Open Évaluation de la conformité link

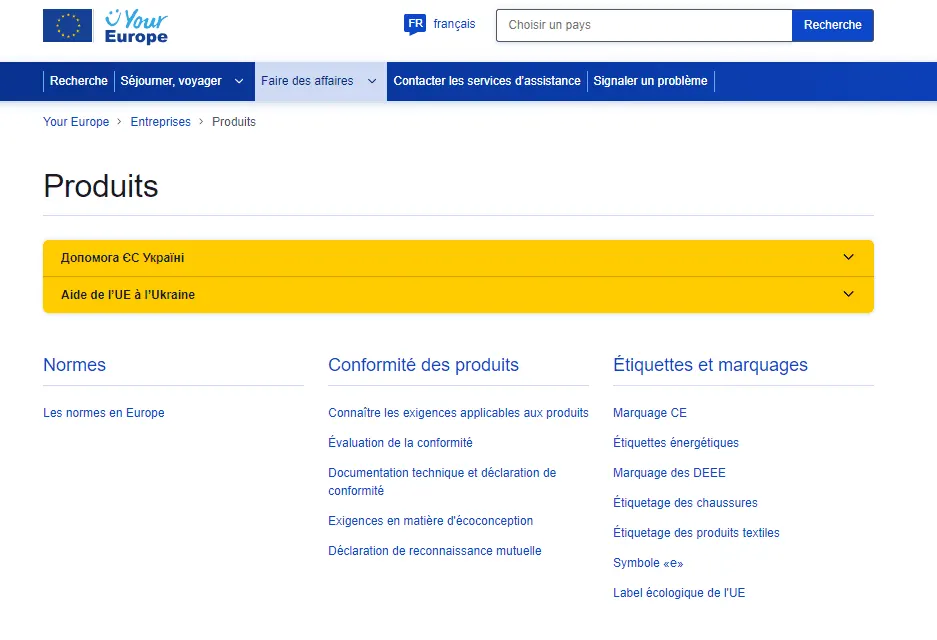(400, 443)
